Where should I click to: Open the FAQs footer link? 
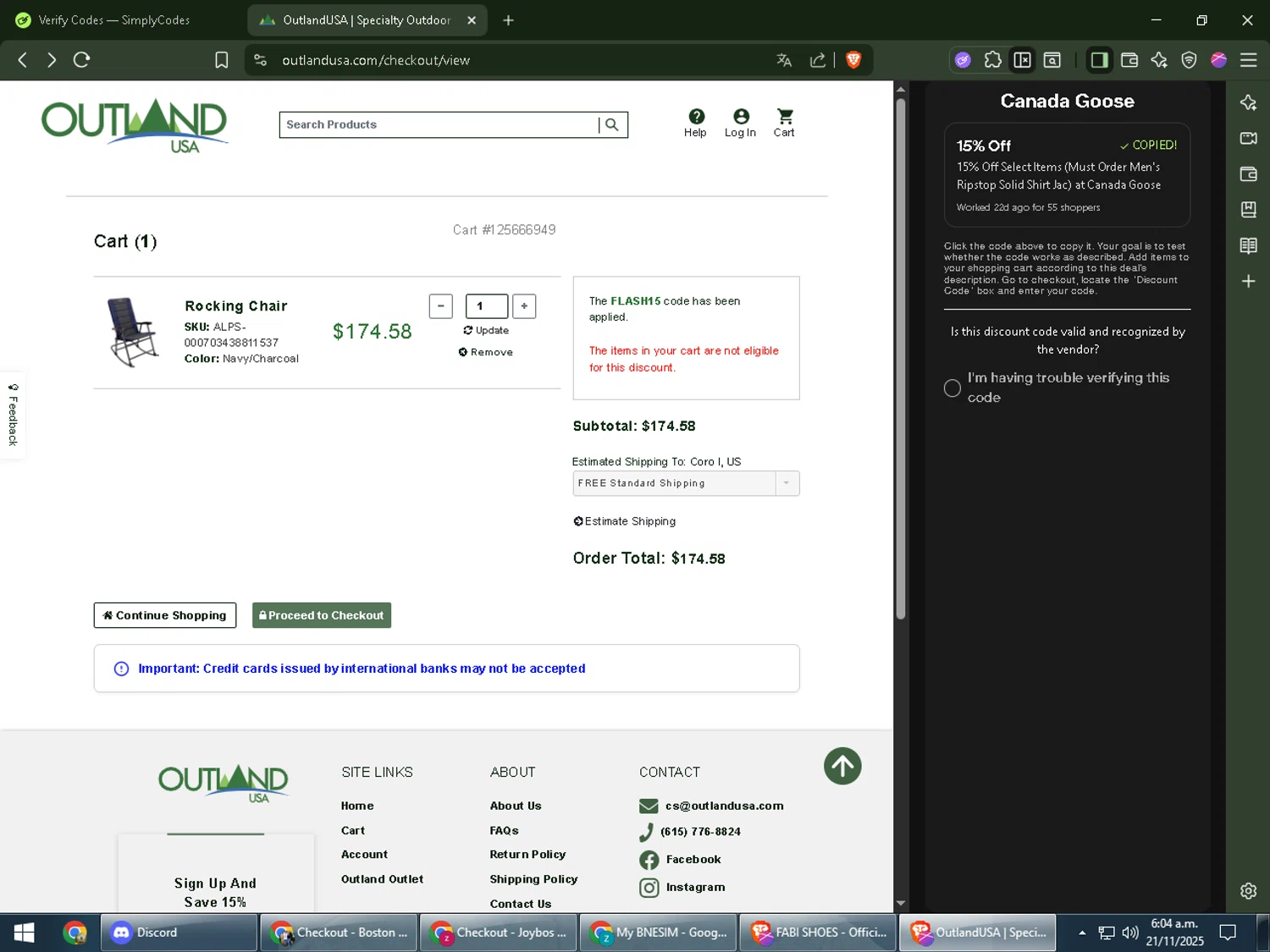(x=504, y=830)
